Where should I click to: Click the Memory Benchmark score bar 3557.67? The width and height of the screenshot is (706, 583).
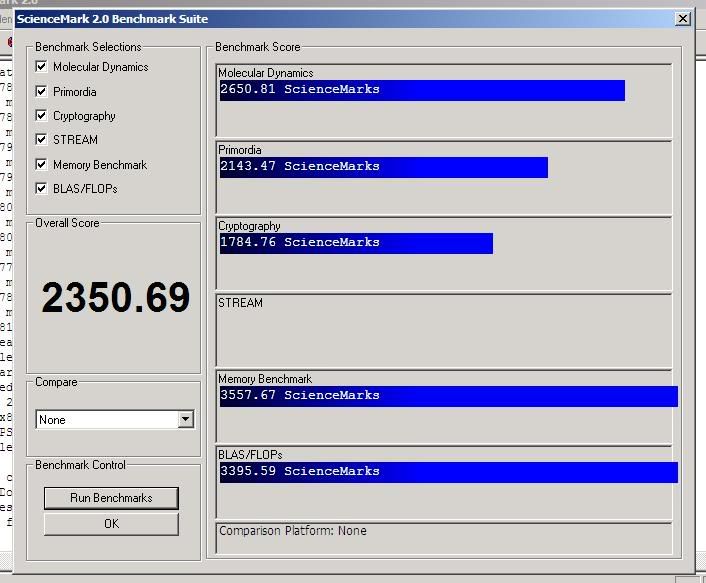point(448,396)
